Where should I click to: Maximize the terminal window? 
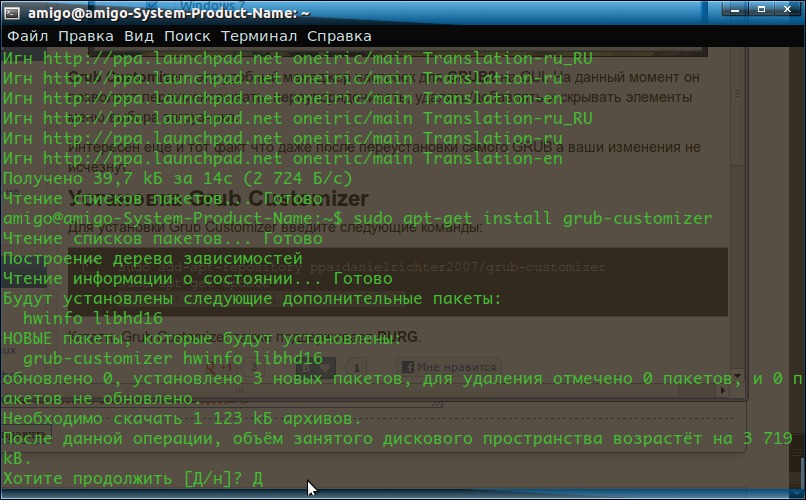point(761,9)
